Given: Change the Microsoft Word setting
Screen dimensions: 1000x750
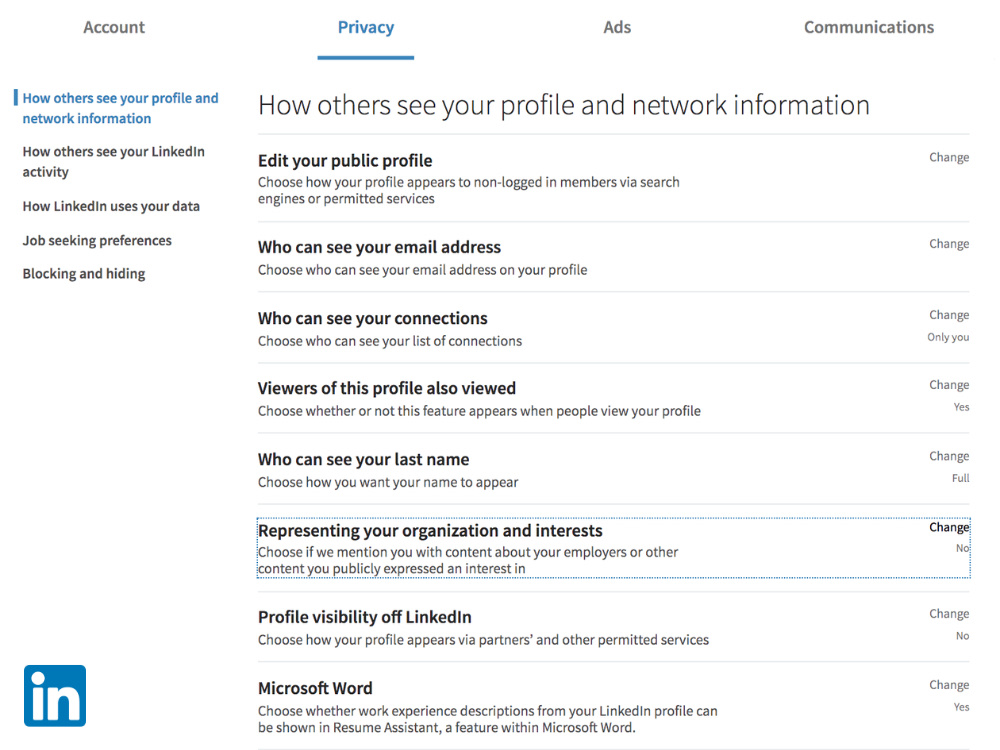Looking at the screenshot, I should [948, 685].
